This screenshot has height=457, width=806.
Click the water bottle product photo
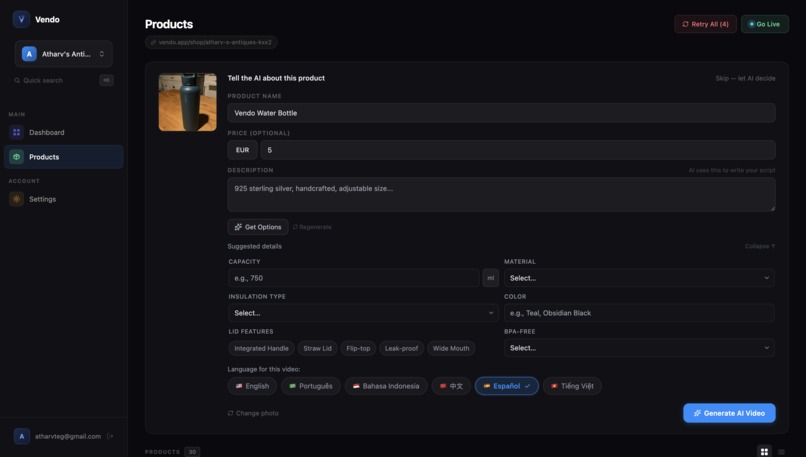[188, 102]
